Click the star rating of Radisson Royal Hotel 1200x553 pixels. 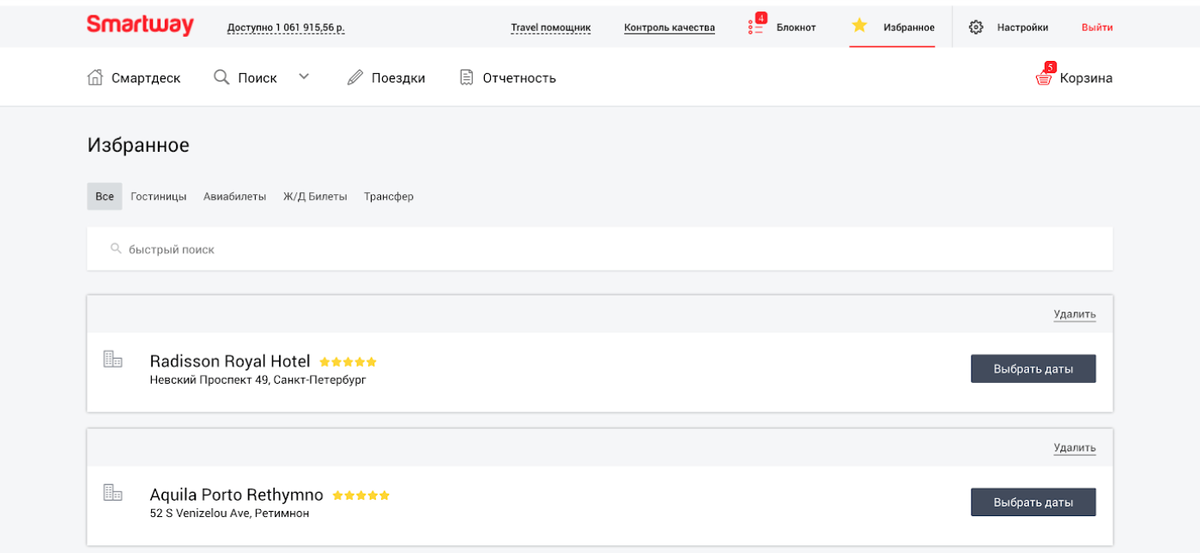(348, 362)
